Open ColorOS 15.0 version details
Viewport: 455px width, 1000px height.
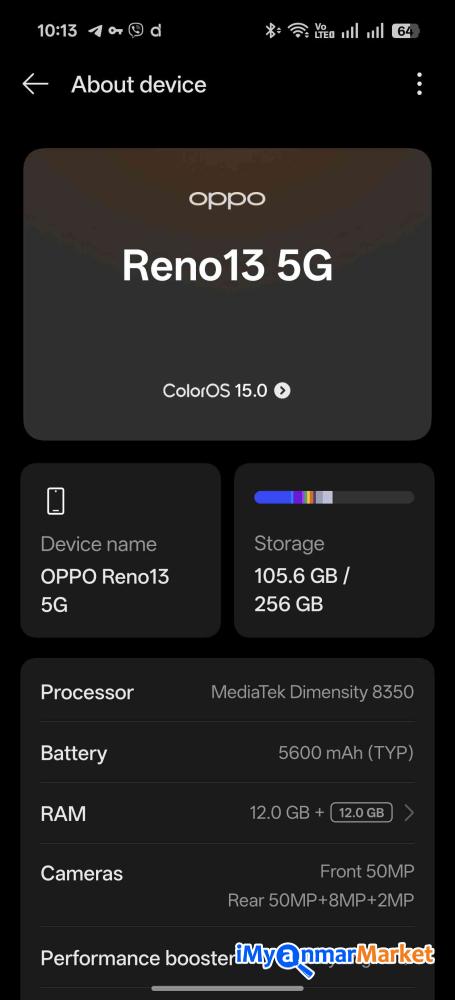click(x=227, y=390)
